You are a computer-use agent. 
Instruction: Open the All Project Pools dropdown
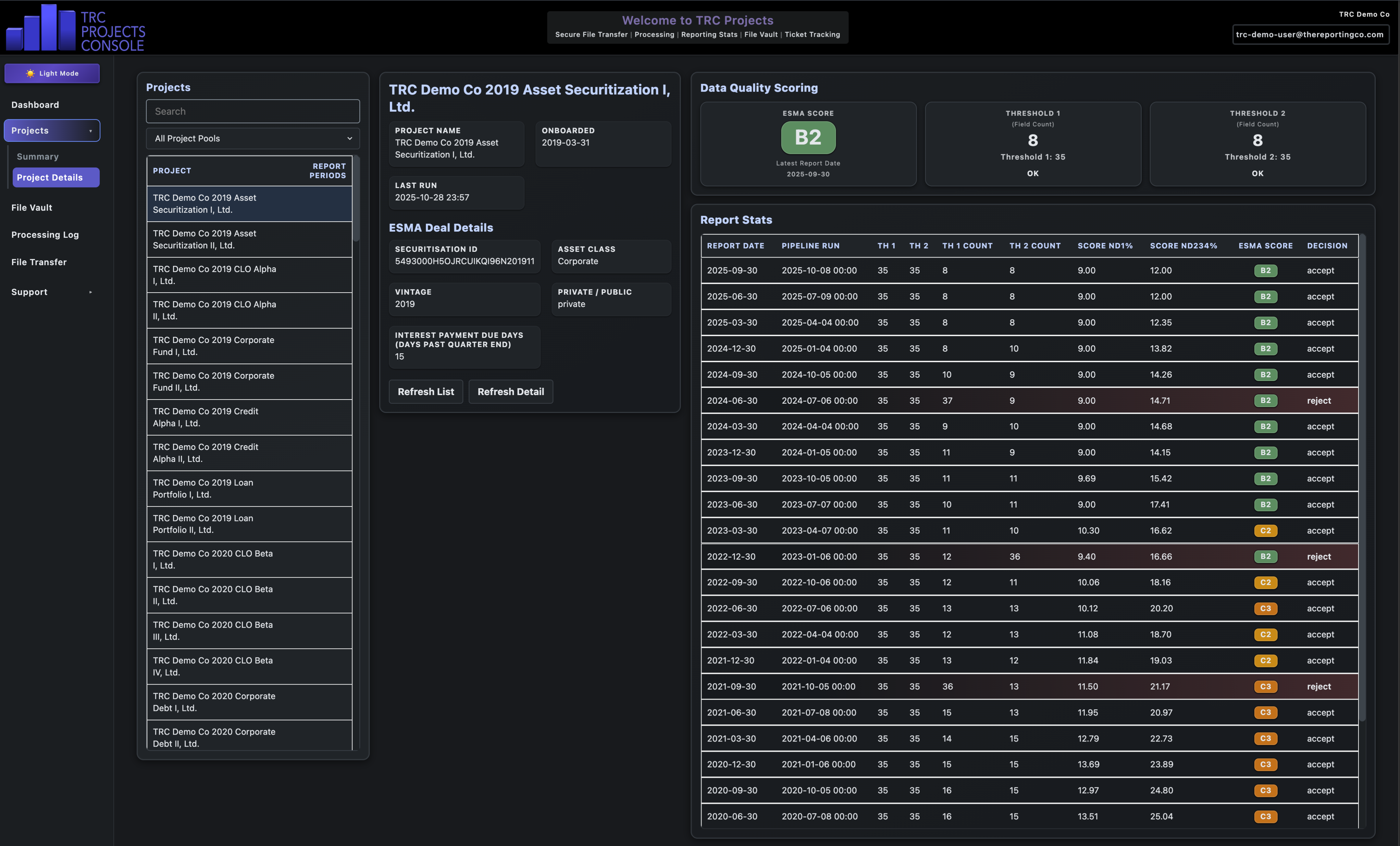pyautogui.click(x=252, y=139)
